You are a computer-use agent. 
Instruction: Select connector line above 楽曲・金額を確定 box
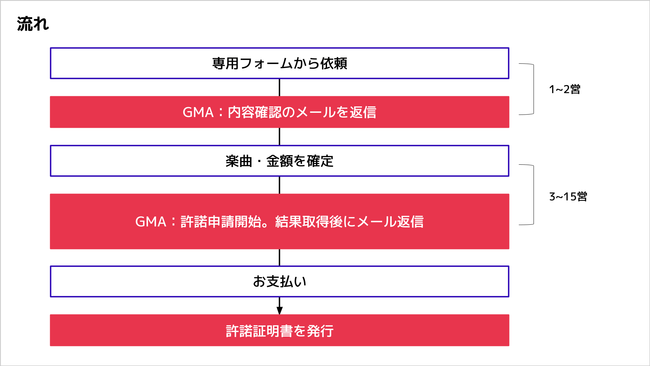pyautogui.click(x=279, y=136)
